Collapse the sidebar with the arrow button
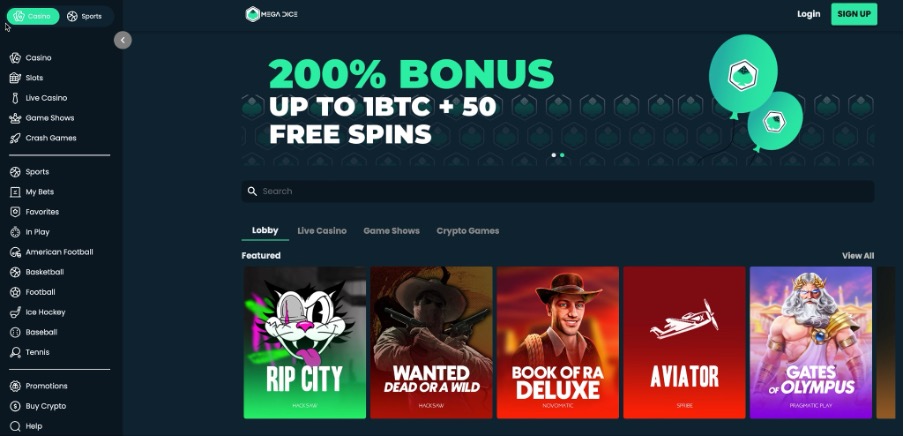 pos(123,40)
